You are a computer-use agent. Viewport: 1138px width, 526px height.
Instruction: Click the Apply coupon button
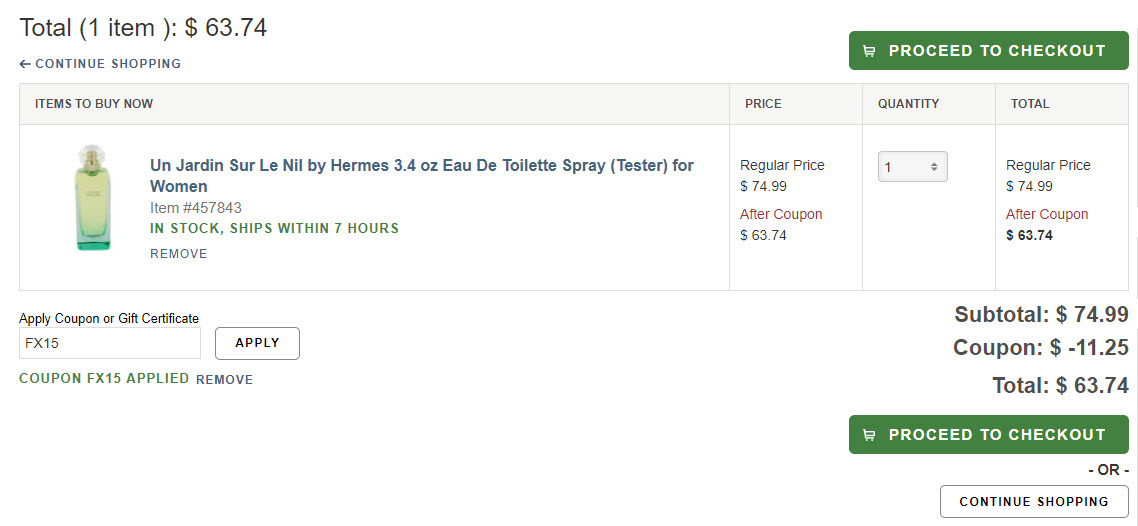[x=257, y=343]
